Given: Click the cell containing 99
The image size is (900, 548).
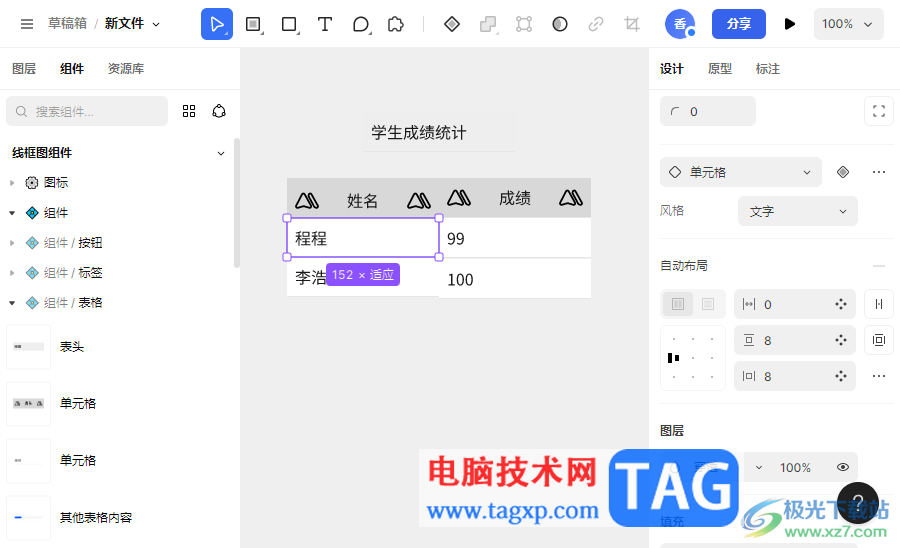Looking at the screenshot, I should pos(515,238).
